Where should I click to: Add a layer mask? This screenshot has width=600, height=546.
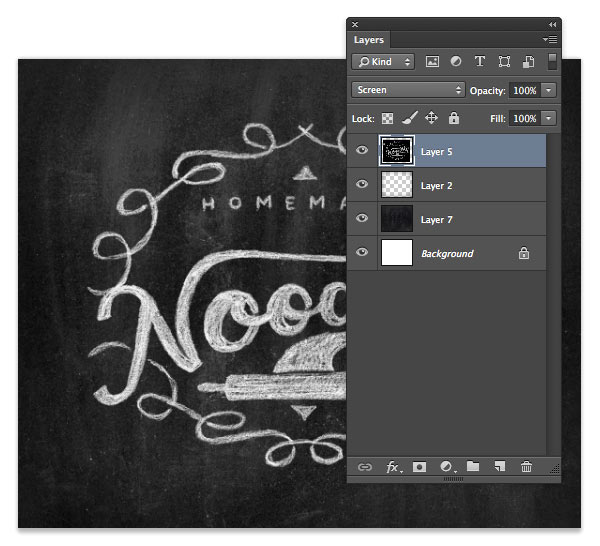420,466
